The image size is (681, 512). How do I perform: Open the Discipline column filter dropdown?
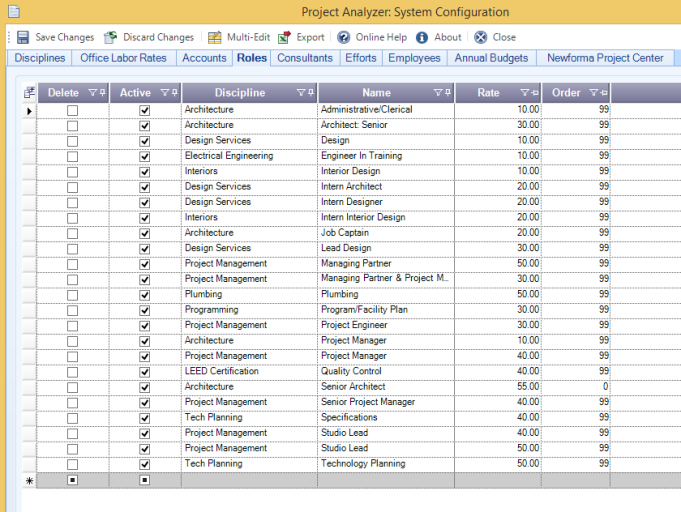(300, 93)
